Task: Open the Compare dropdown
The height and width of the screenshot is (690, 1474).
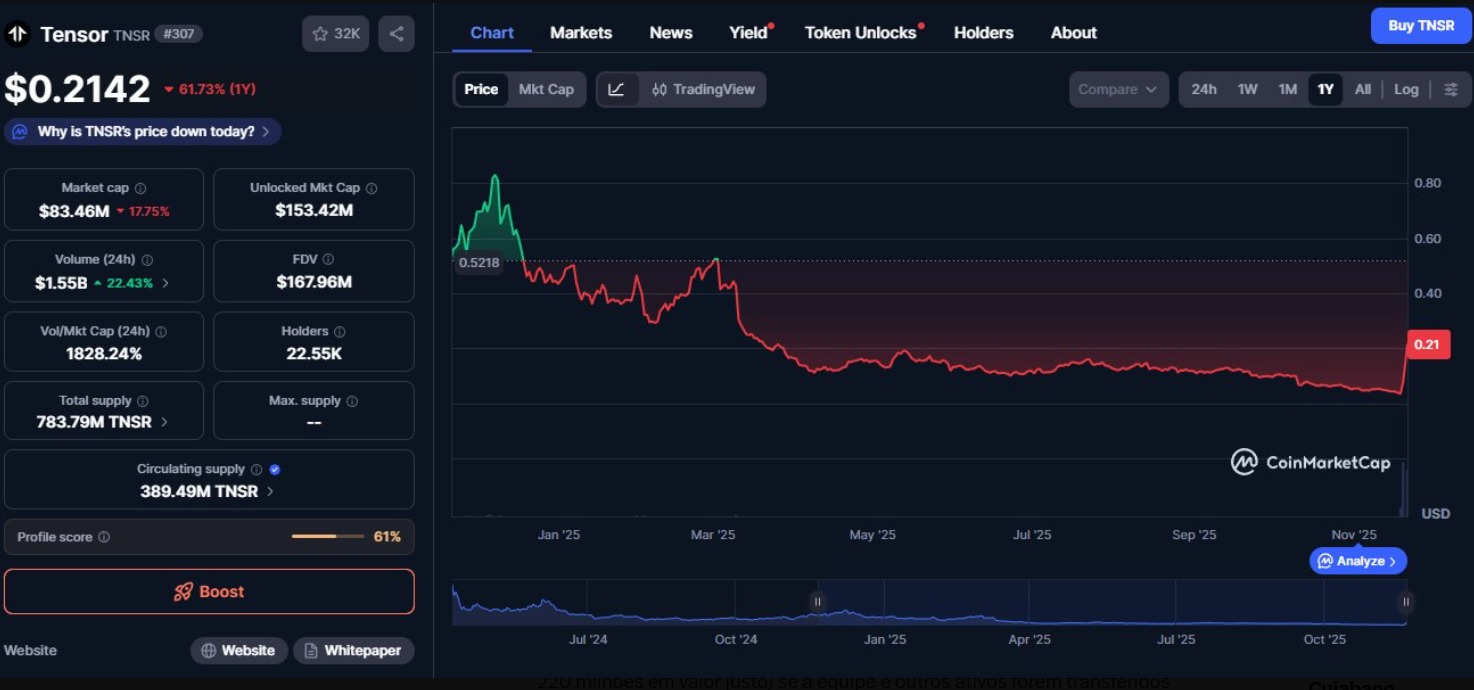Action: pos(1118,89)
